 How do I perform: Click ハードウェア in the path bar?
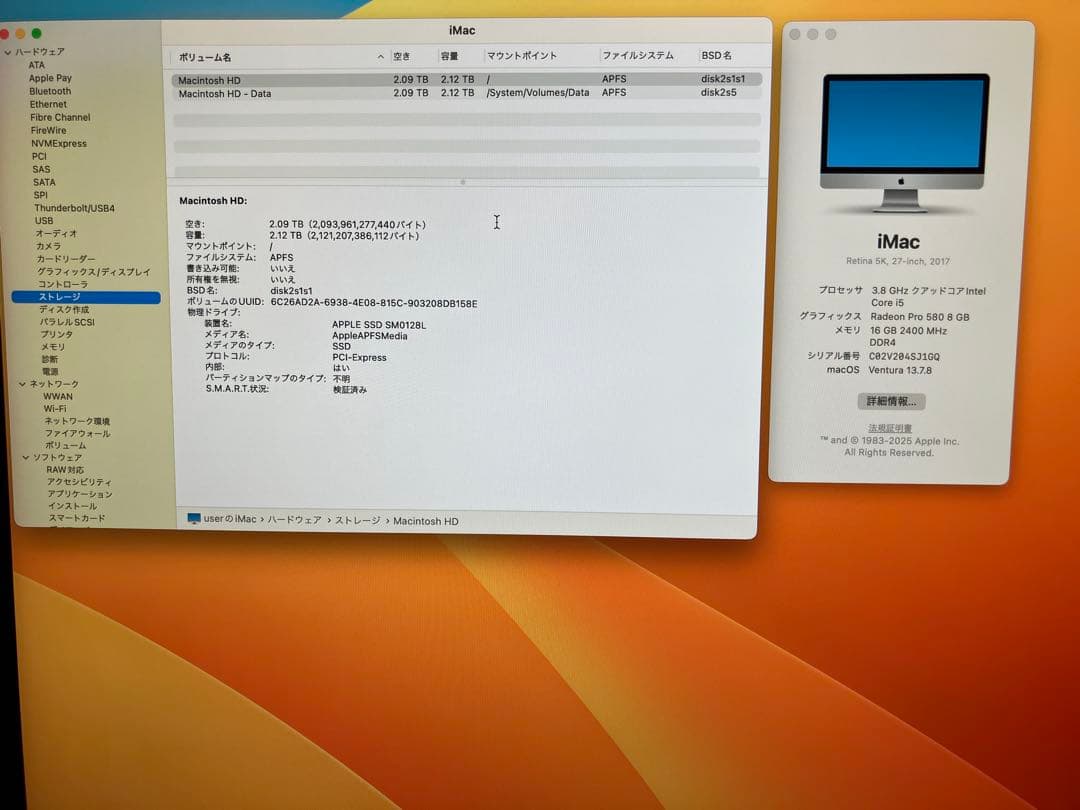point(294,520)
